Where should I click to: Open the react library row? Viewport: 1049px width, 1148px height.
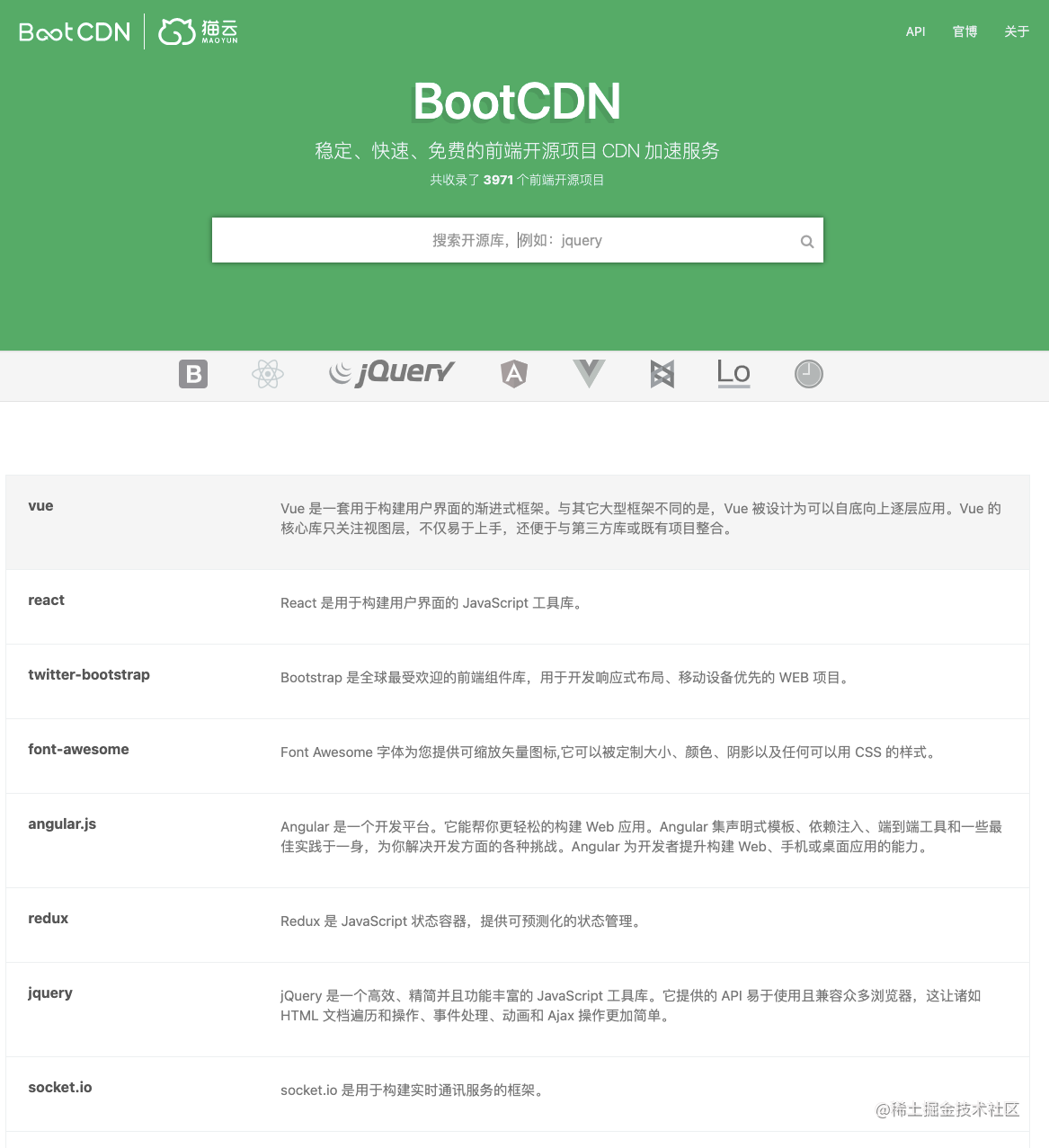click(x=518, y=607)
